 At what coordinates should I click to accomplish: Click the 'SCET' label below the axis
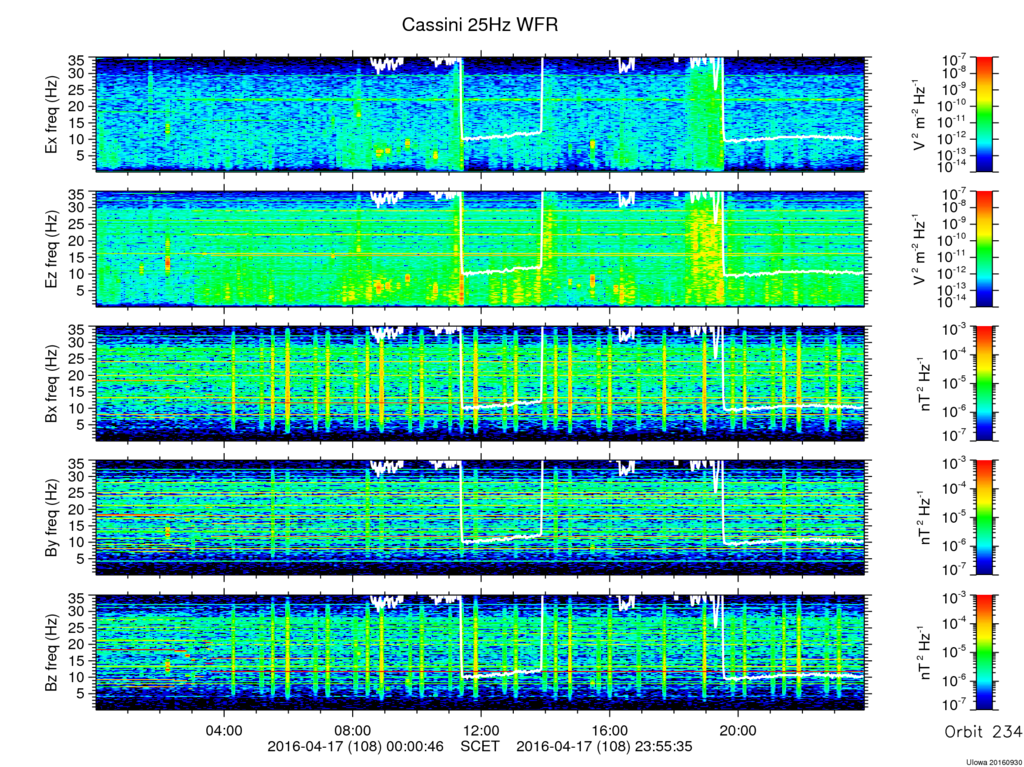[x=481, y=746]
